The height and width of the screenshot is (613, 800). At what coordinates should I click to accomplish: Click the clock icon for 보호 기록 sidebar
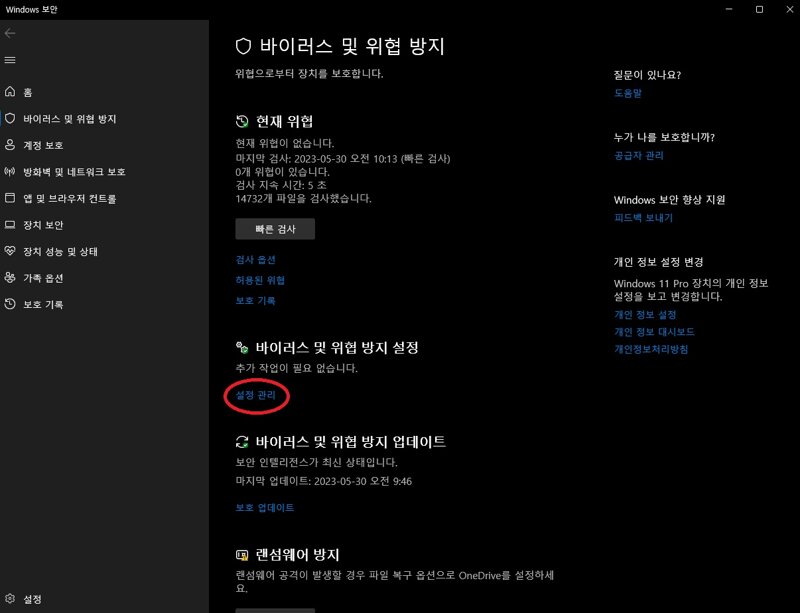[x=10, y=304]
